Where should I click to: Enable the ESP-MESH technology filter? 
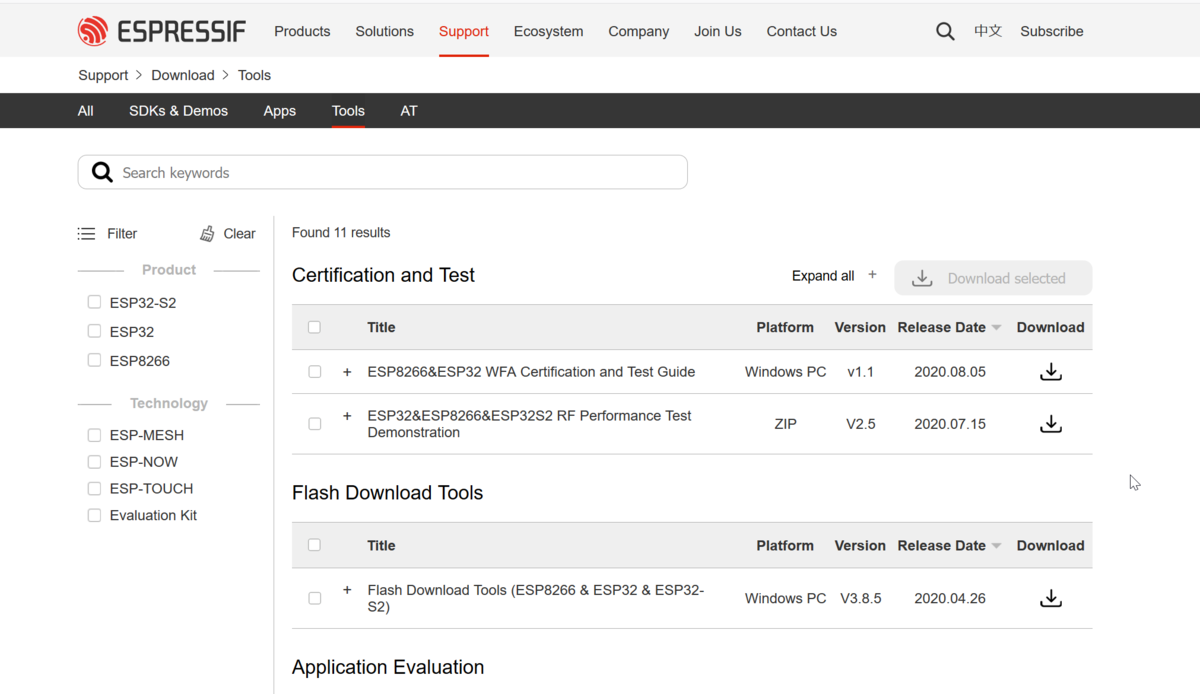coord(94,435)
